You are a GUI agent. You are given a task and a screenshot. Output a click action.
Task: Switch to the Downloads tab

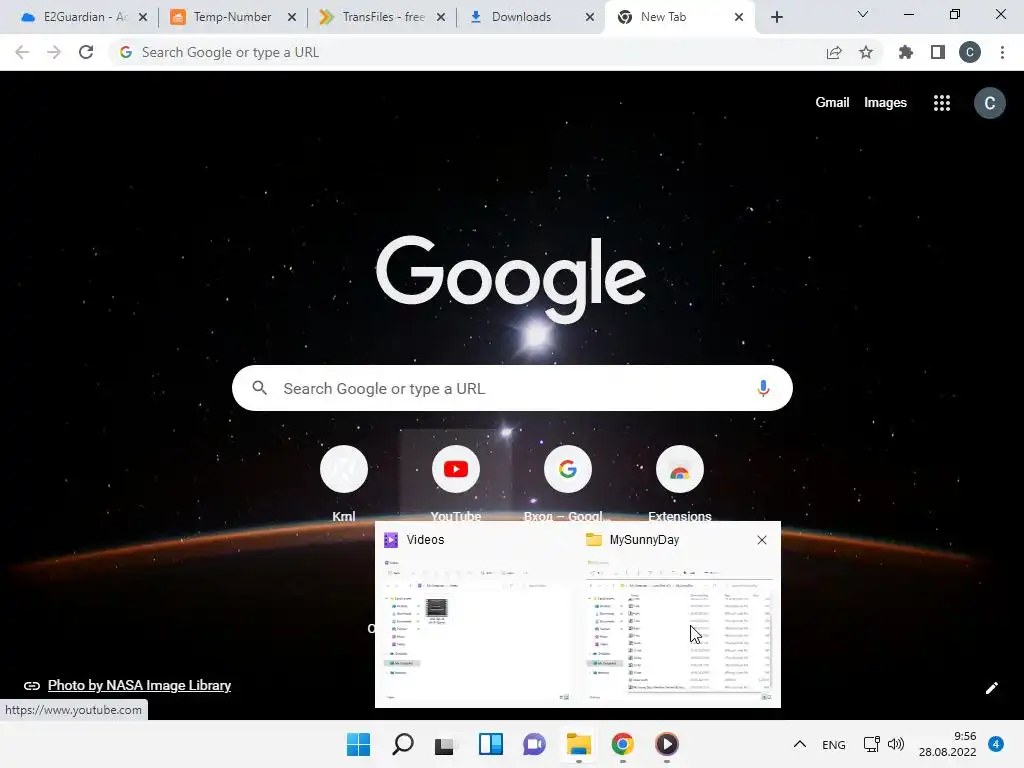[x=521, y=17]
